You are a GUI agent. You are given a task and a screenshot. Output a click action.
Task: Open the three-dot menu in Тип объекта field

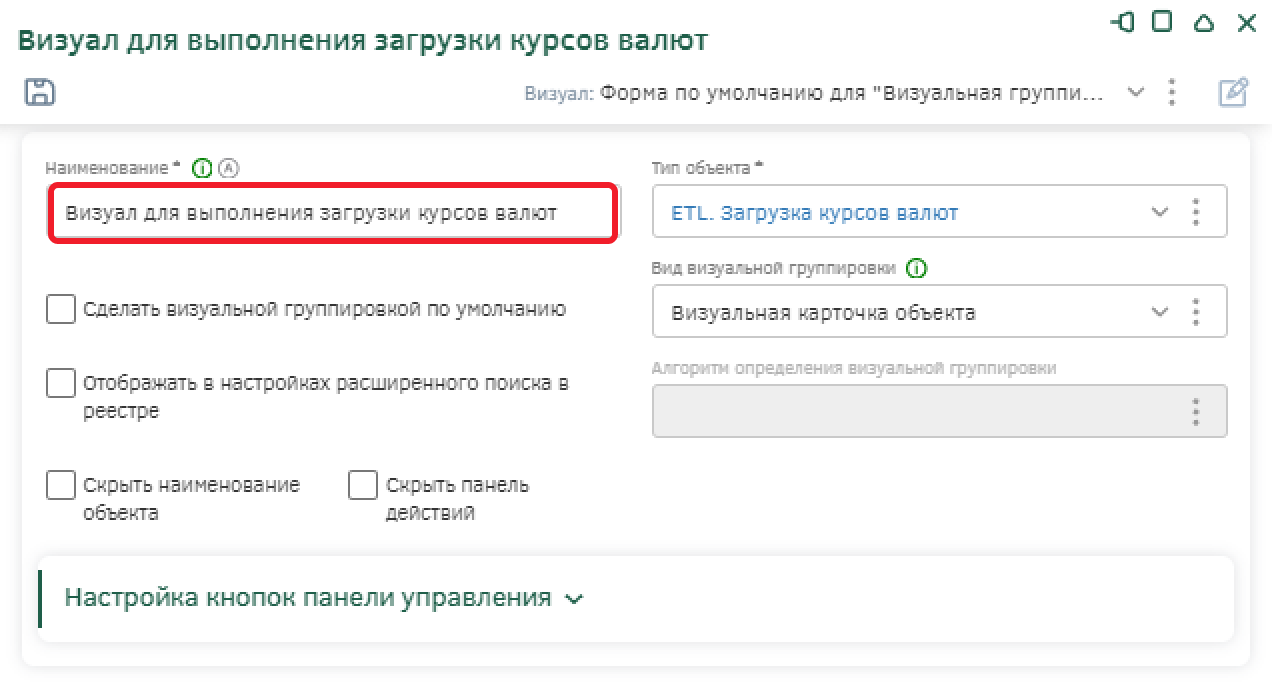[x=1195, y=212]
